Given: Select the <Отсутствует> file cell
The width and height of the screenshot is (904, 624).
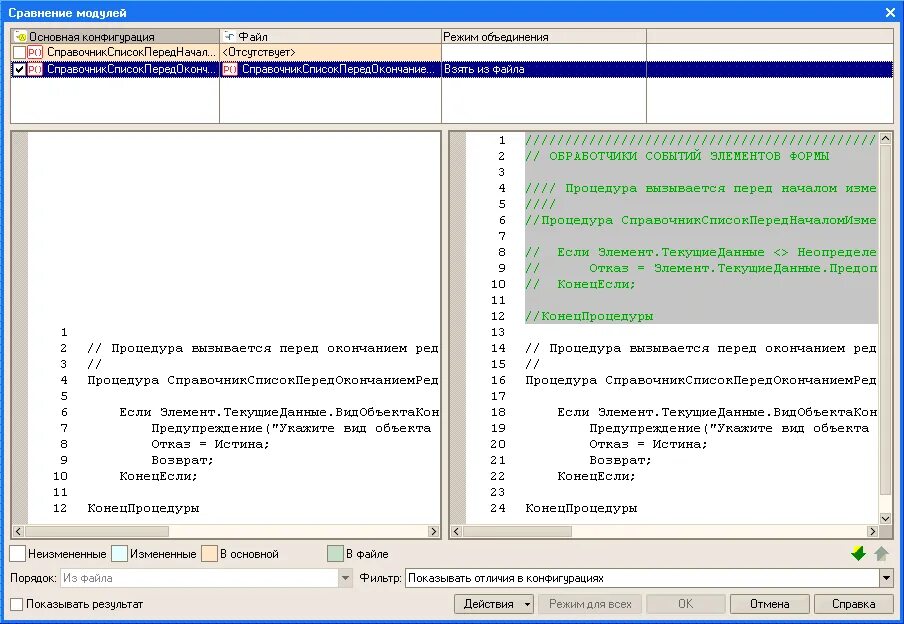Looking at the screenshot, I should click(x=330, y=52).
